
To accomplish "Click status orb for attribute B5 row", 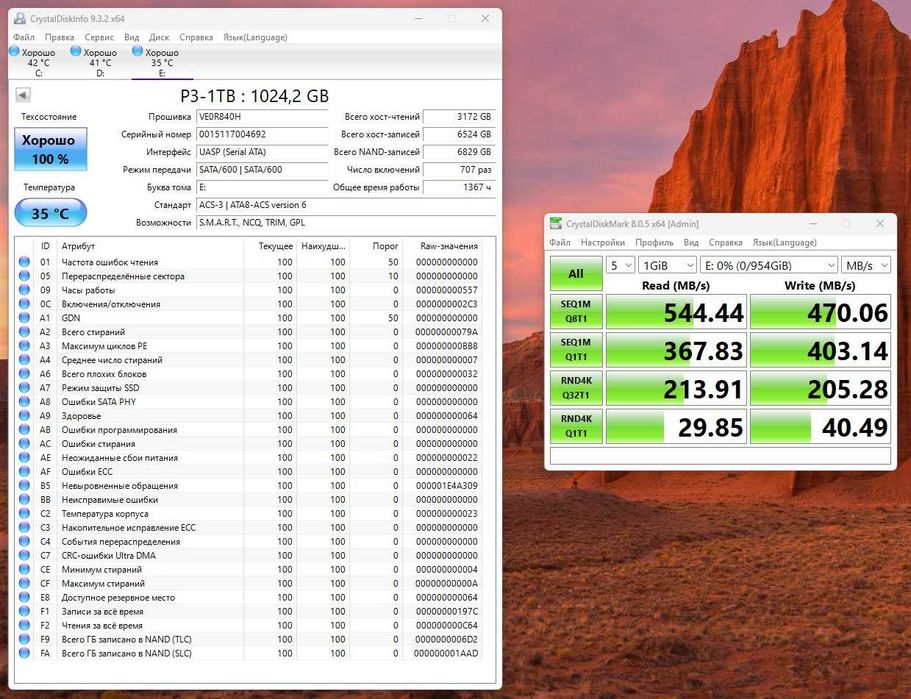I will (x=24, y=485).
